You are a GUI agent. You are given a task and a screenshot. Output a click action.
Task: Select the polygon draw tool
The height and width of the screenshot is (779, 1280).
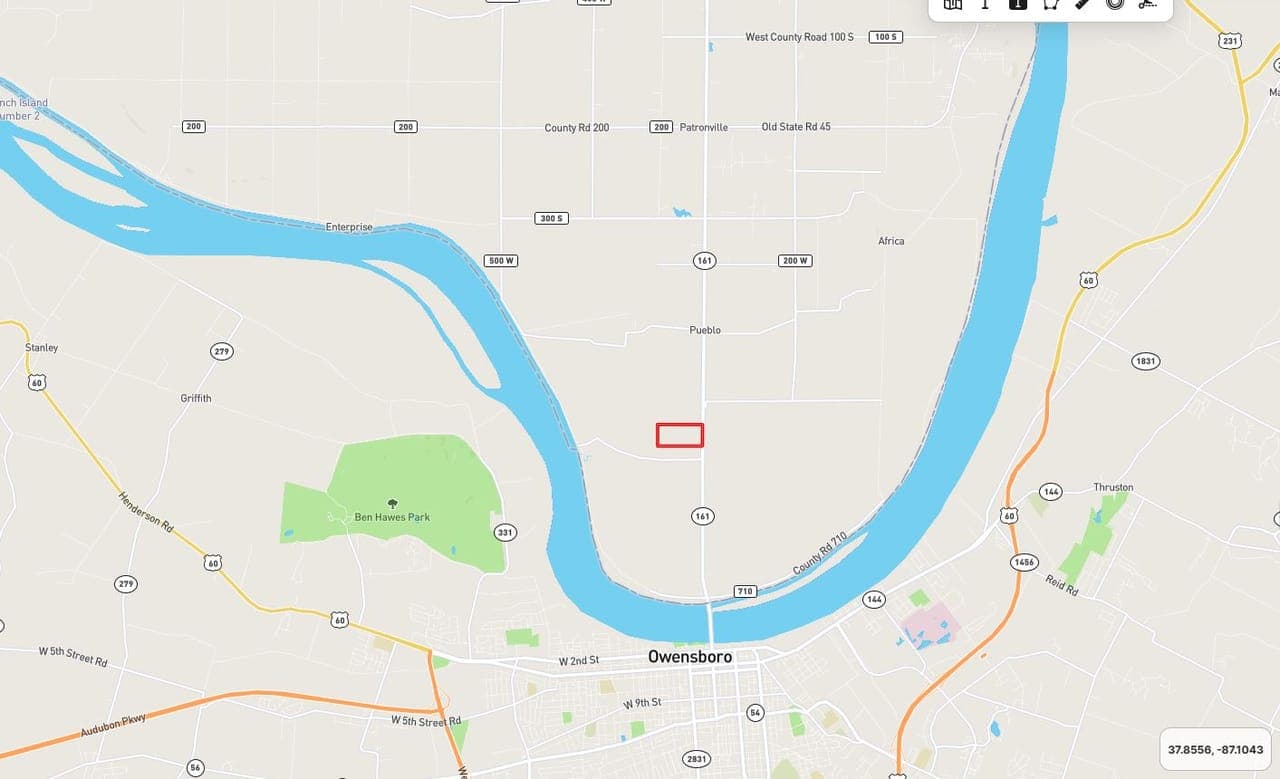point(1050,4)
